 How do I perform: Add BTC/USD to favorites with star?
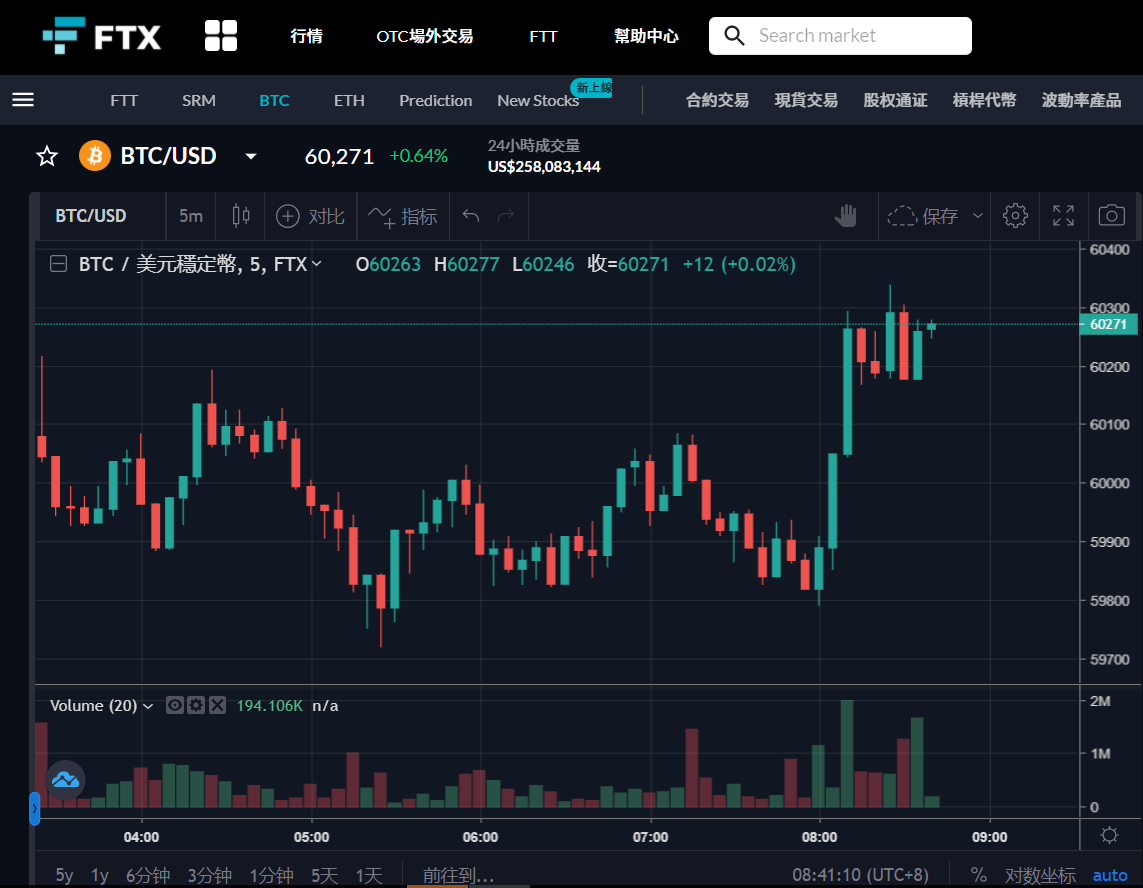(x=47, y=156)
